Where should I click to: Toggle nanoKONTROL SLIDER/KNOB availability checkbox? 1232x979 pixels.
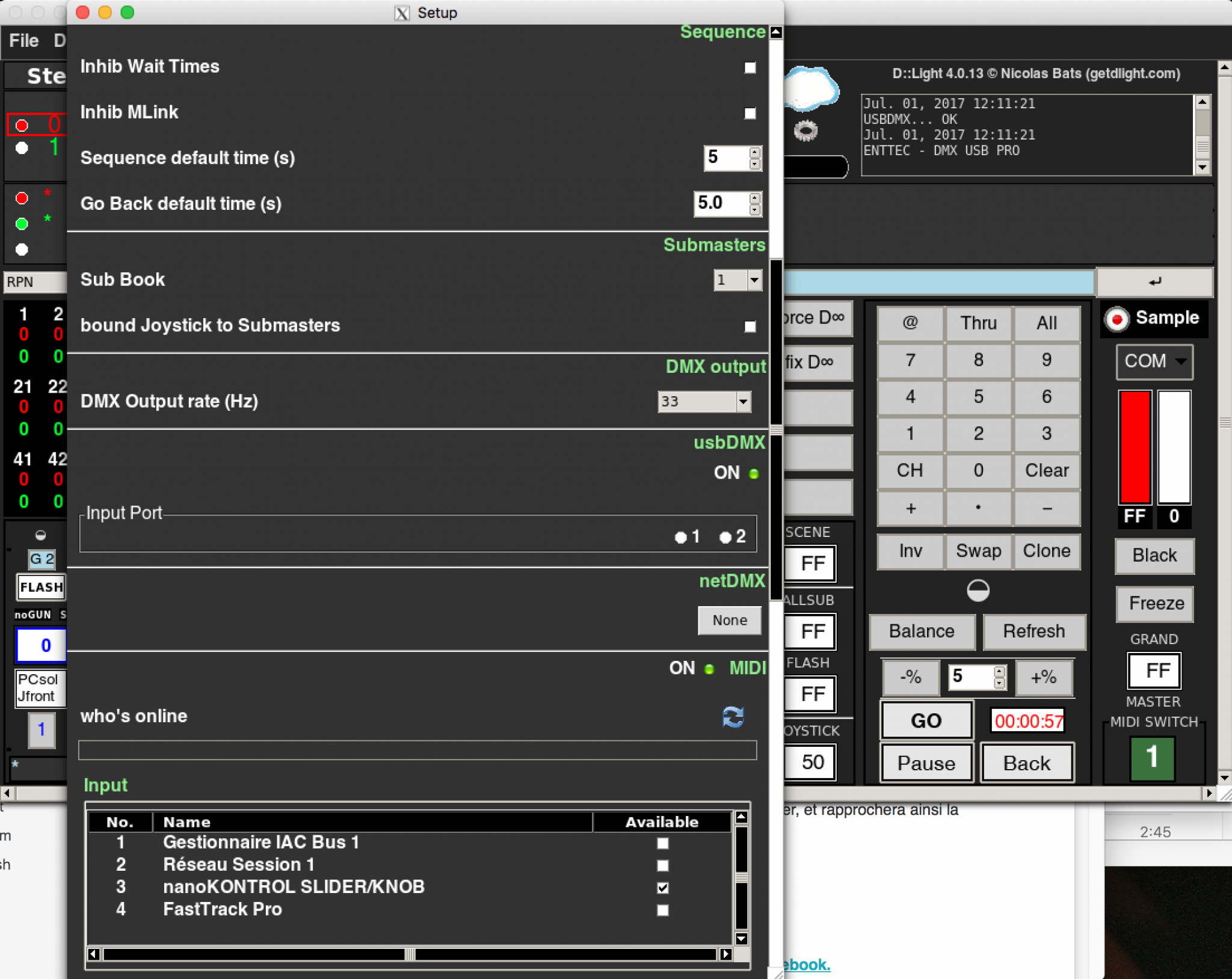point(663,888)
